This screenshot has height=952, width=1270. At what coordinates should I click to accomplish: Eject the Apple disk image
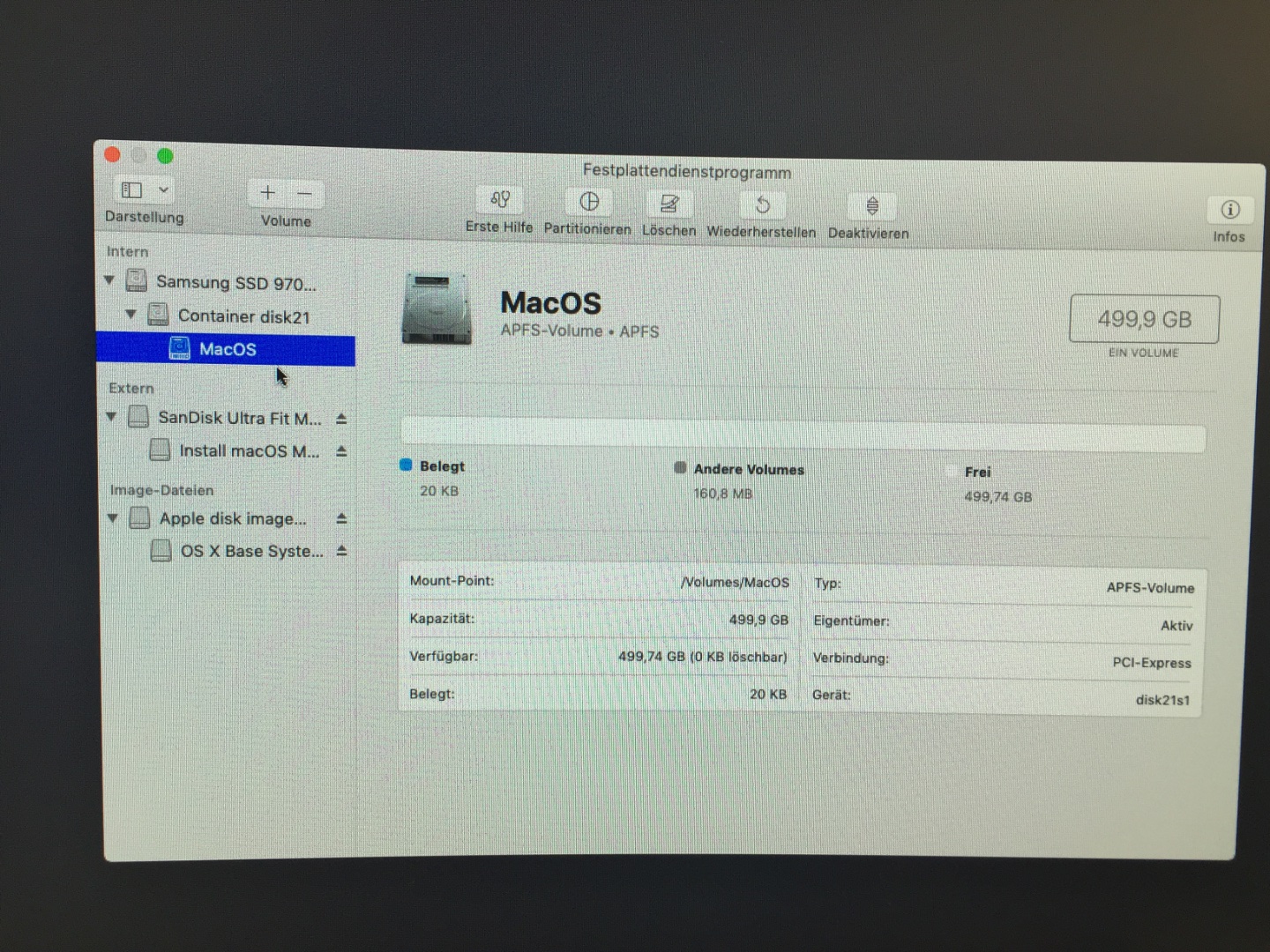coord(341,519)
